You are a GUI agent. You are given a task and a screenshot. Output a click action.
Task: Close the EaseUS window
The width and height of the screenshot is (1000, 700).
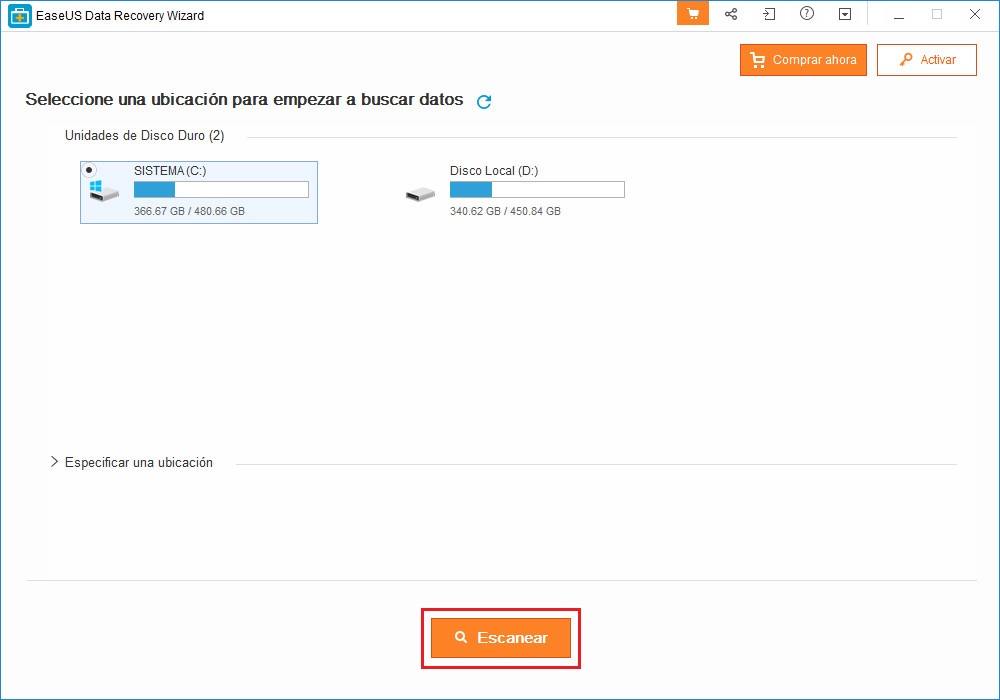(x=974, y=14)
